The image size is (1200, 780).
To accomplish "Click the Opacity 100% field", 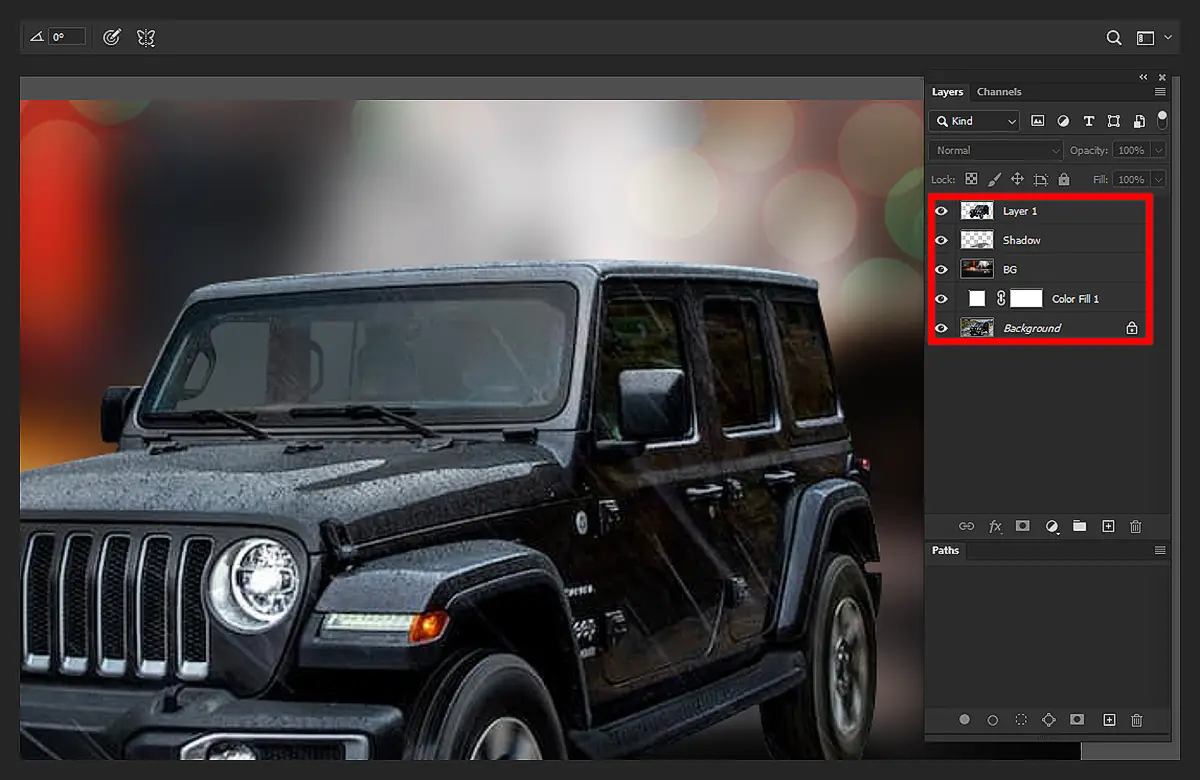I will pyautogui.click(x=1131, y=150).
